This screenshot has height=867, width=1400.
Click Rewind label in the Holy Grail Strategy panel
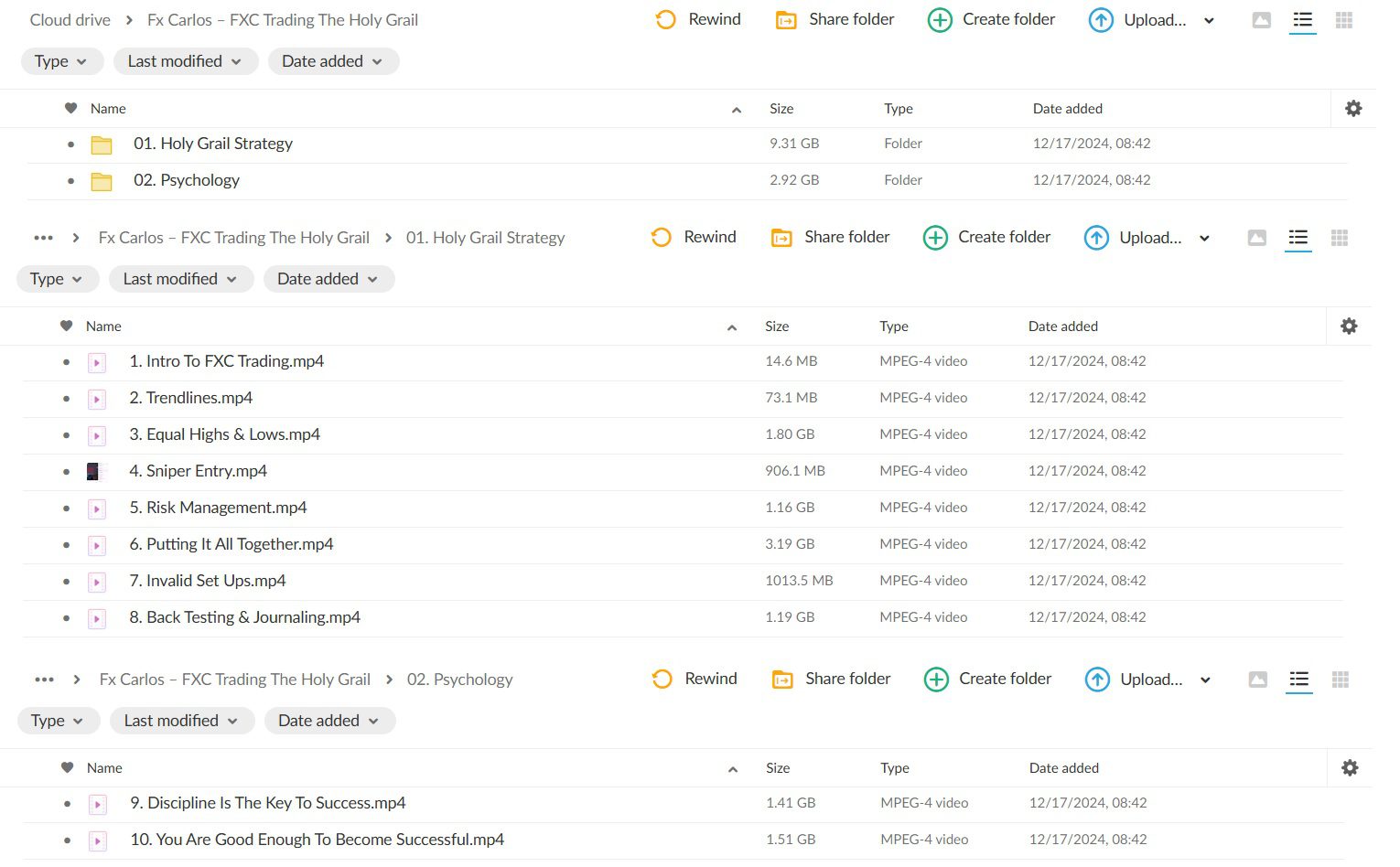(x=710, y=237)
